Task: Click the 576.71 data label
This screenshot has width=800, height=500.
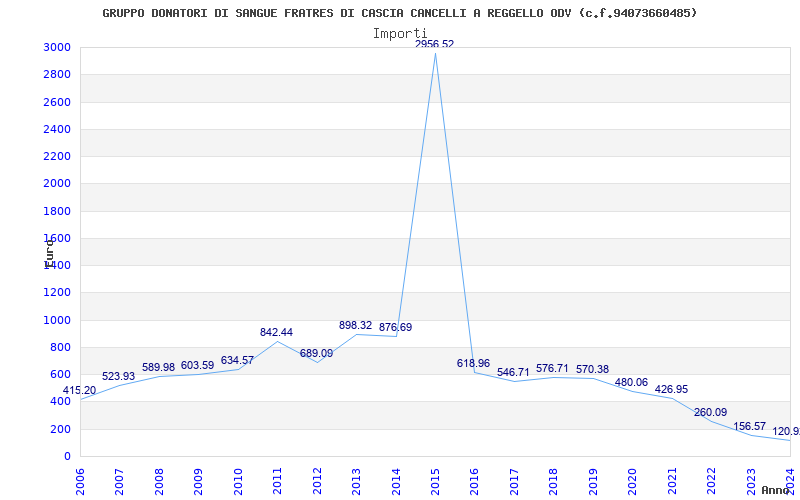Action: tap(552, 368)
